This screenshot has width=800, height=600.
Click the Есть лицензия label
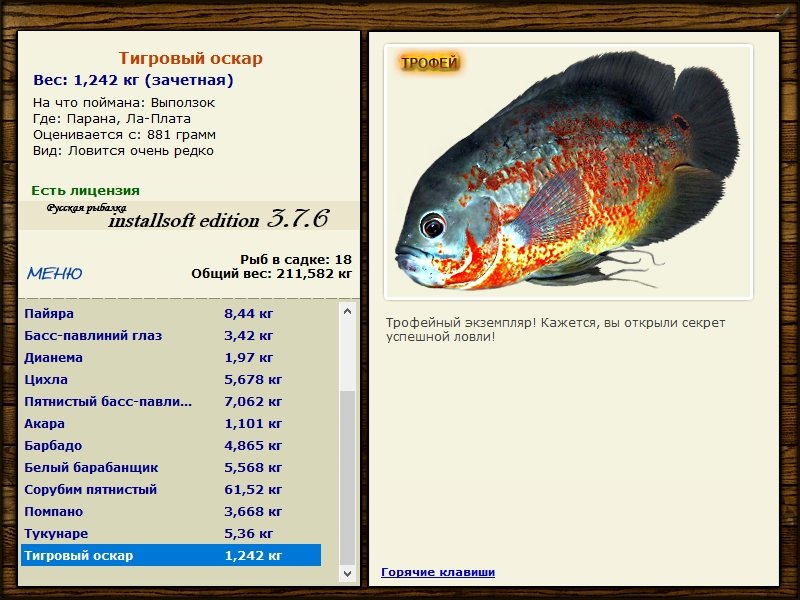coord(85,190)
